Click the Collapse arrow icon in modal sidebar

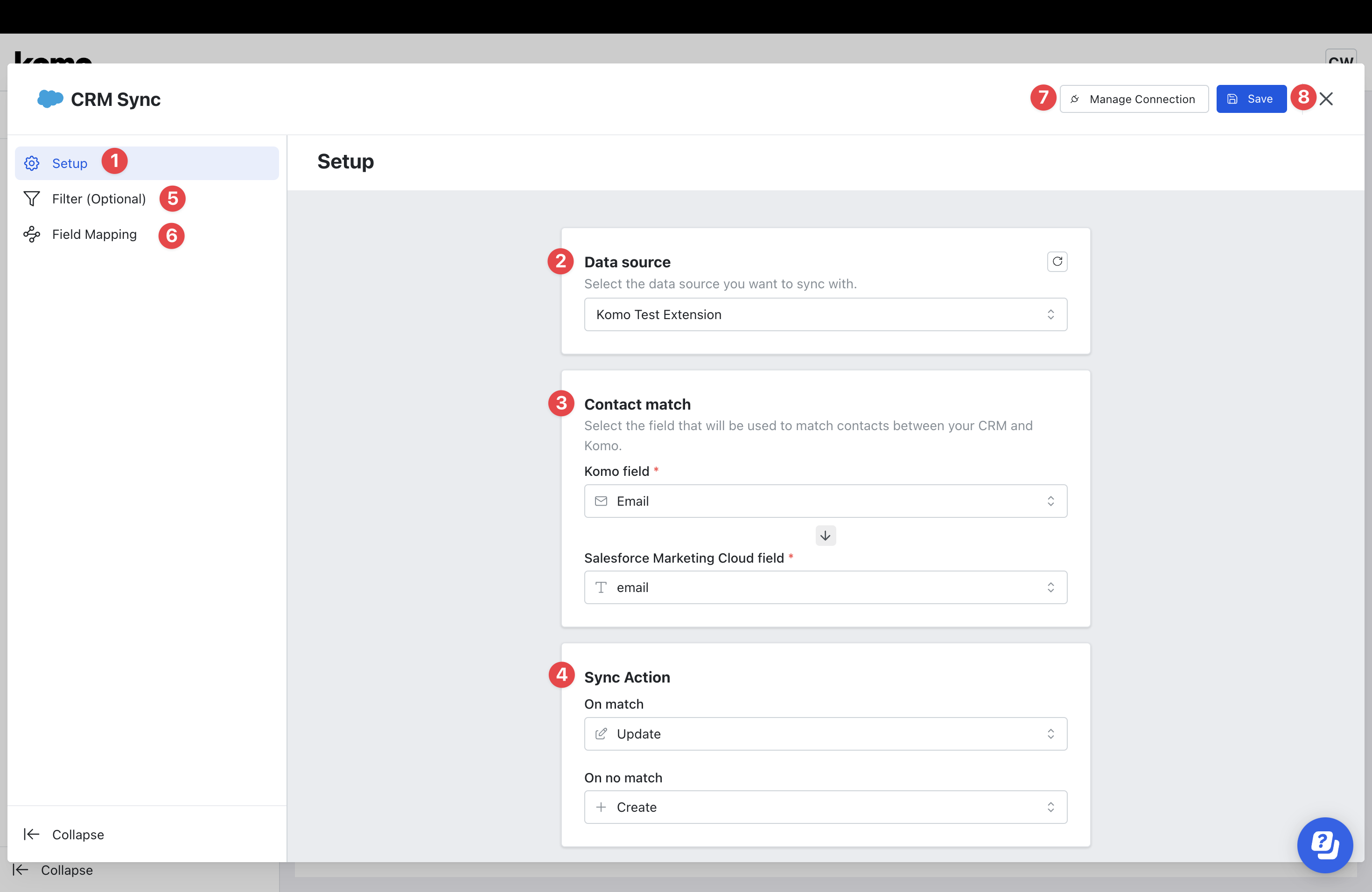[32, 834]
